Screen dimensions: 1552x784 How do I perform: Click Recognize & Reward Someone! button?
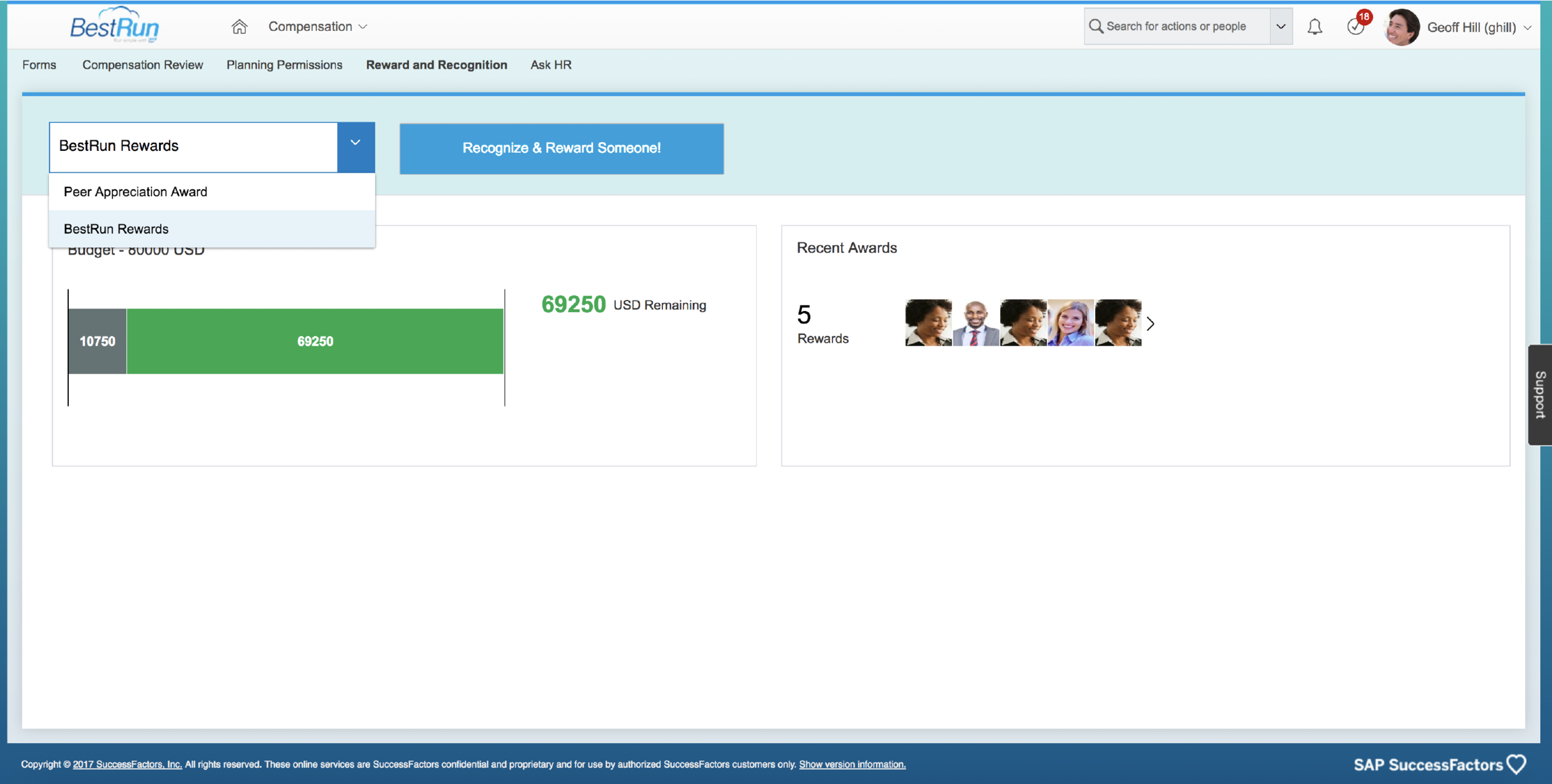pos(562,148)
